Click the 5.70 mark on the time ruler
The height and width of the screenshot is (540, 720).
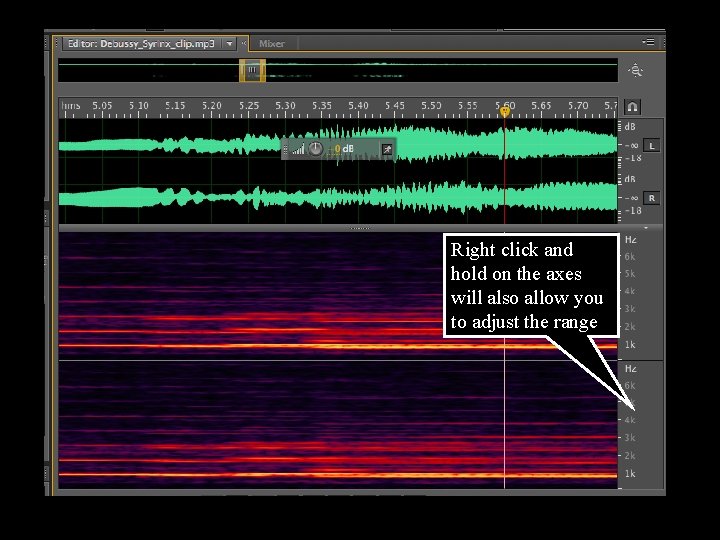(x=578, y=106)
